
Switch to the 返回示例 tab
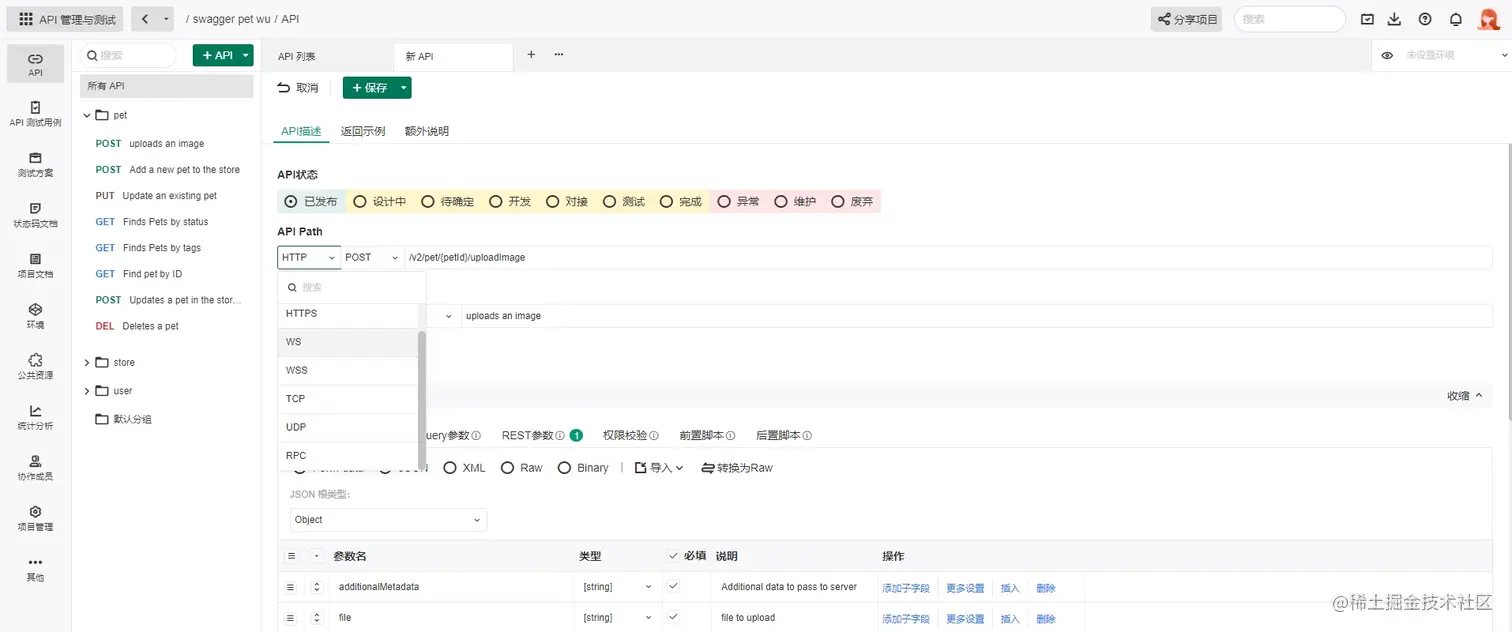tap(362, 131)
